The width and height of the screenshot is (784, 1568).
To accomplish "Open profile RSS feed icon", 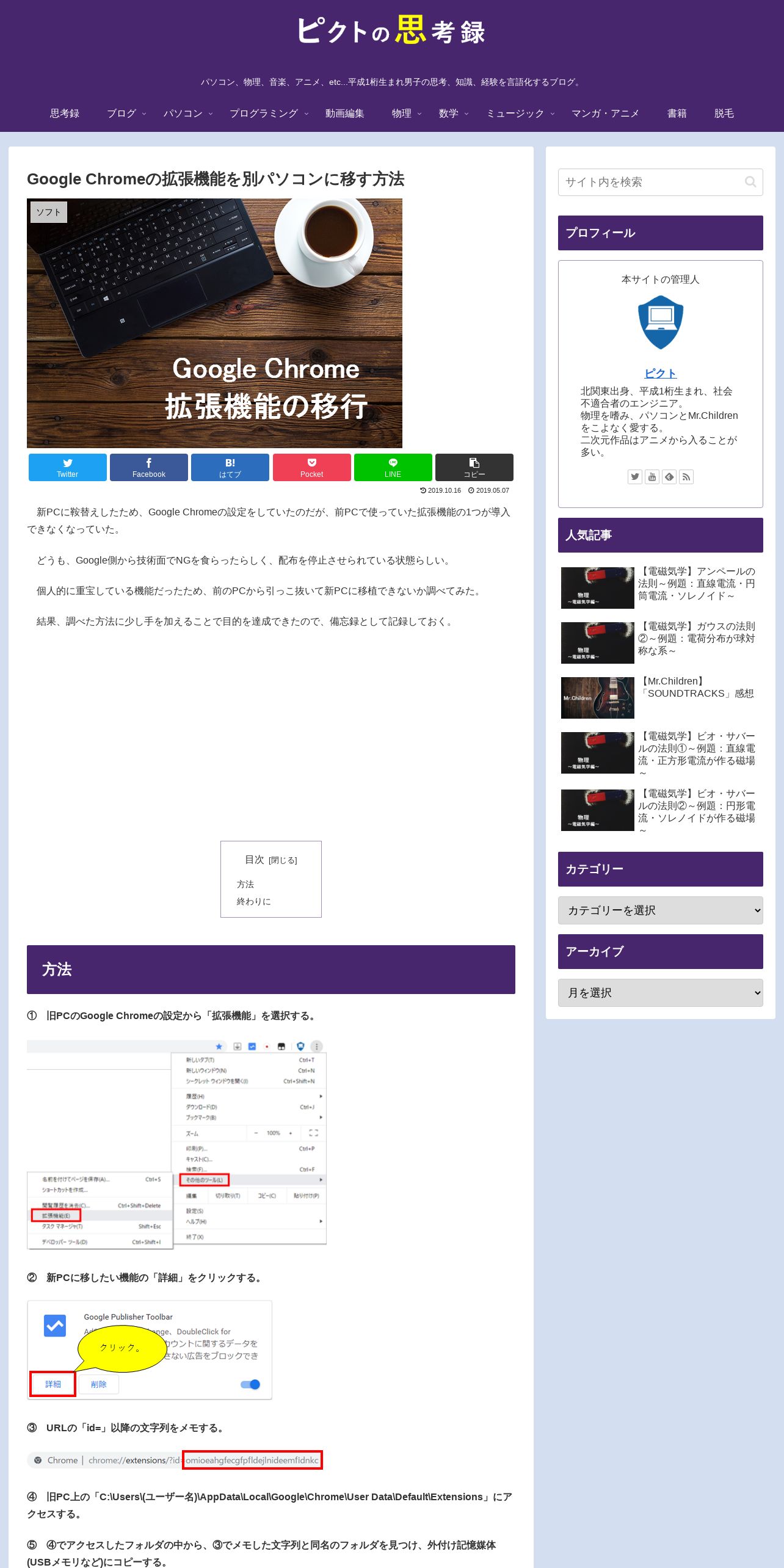I will (x=686, y=477).
